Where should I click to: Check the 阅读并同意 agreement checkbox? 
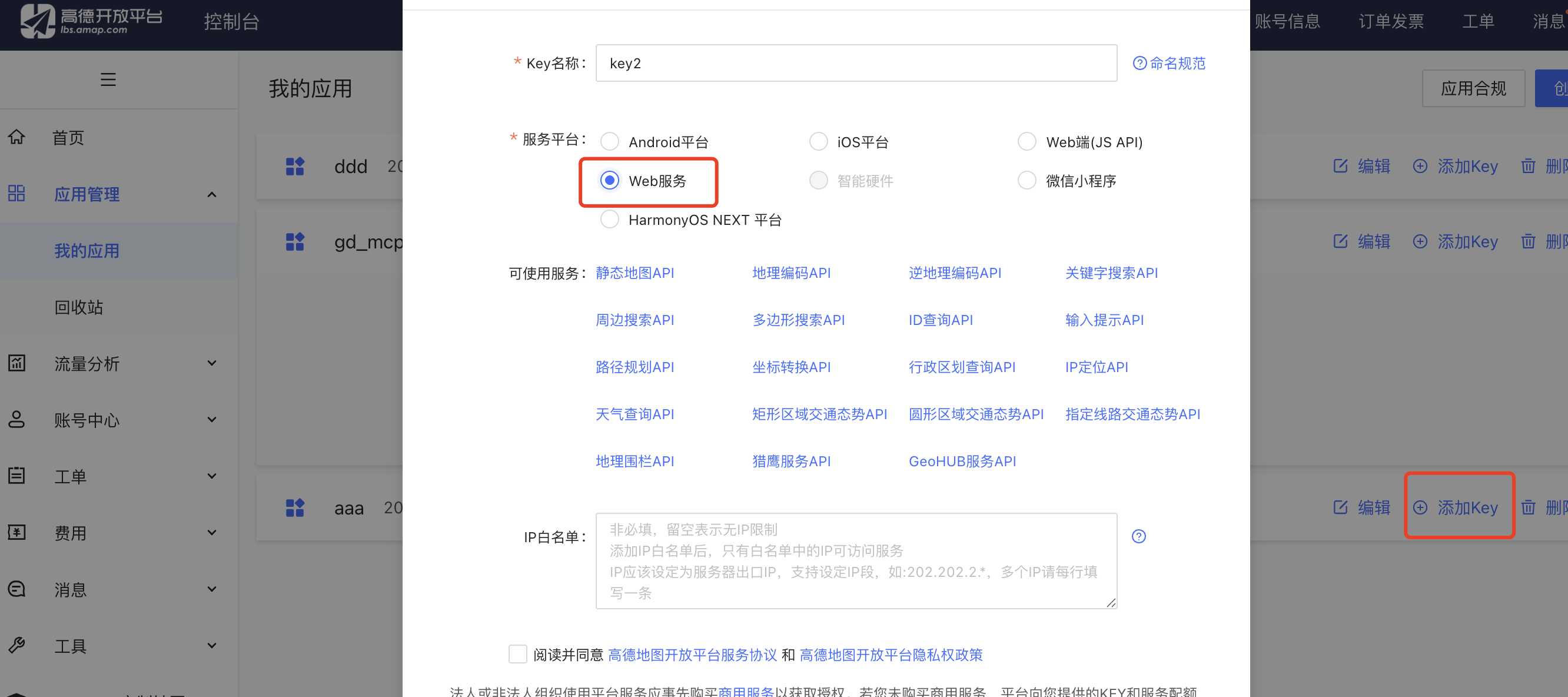point(517,655)
